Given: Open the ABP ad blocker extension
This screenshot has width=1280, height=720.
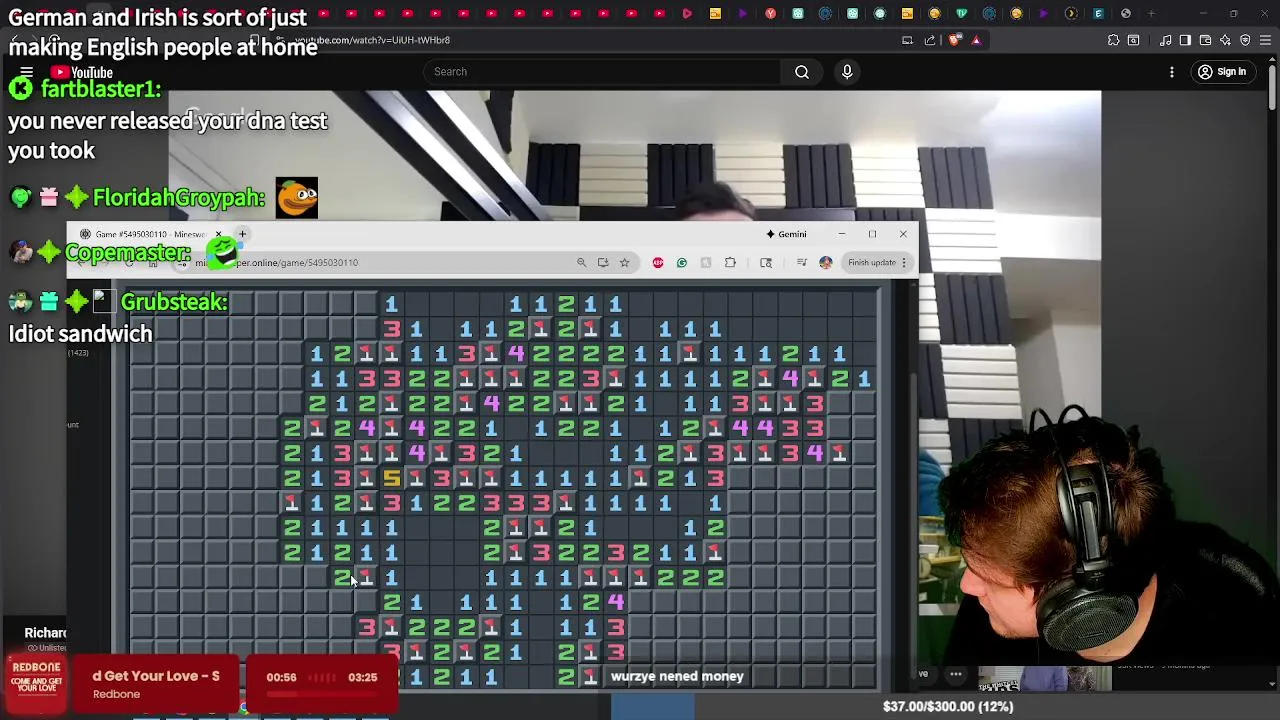Looking at the screenshot, I should (658, 262).
